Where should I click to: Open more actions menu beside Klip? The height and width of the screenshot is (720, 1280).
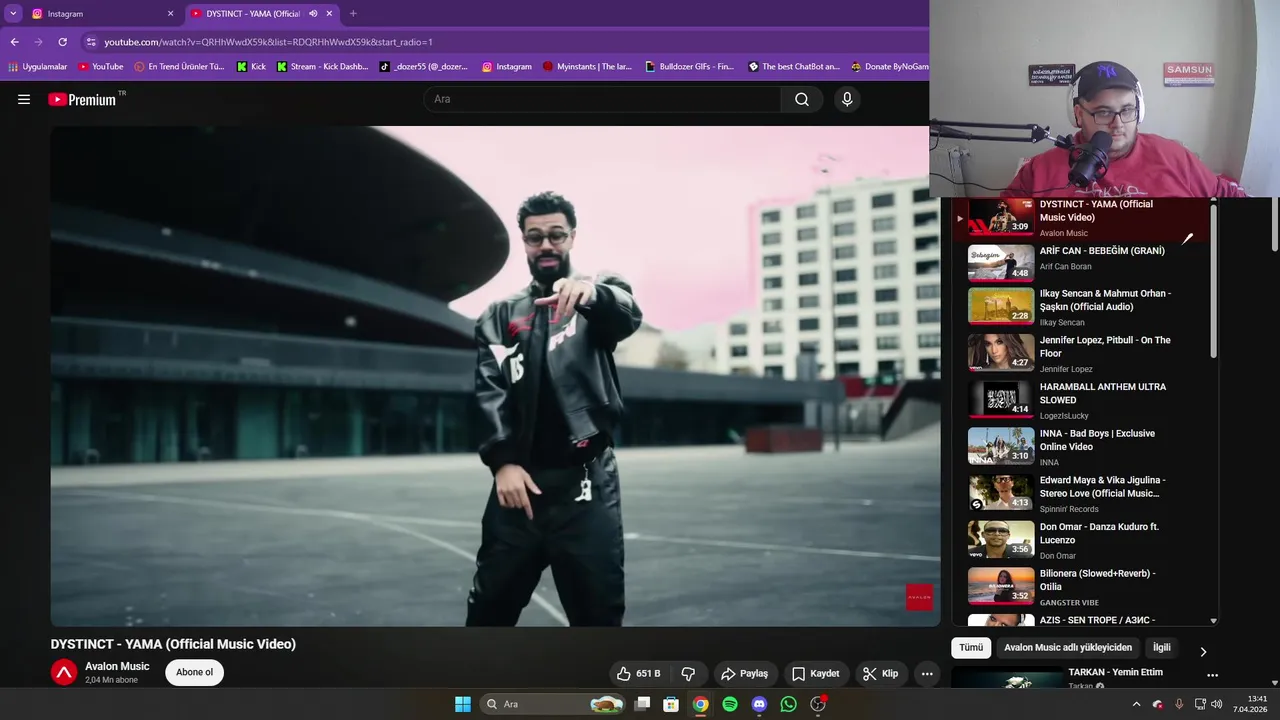click(x=927, y=674)
